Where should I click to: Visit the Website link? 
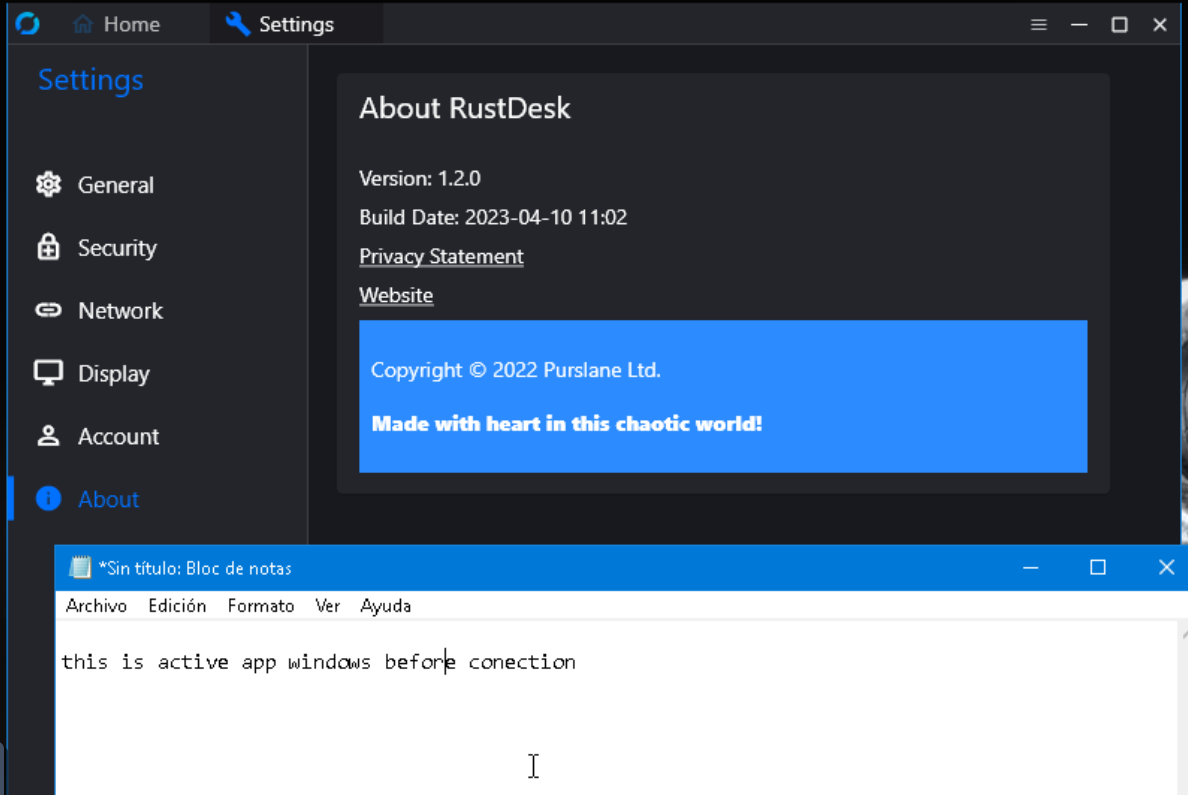point(395,295)
